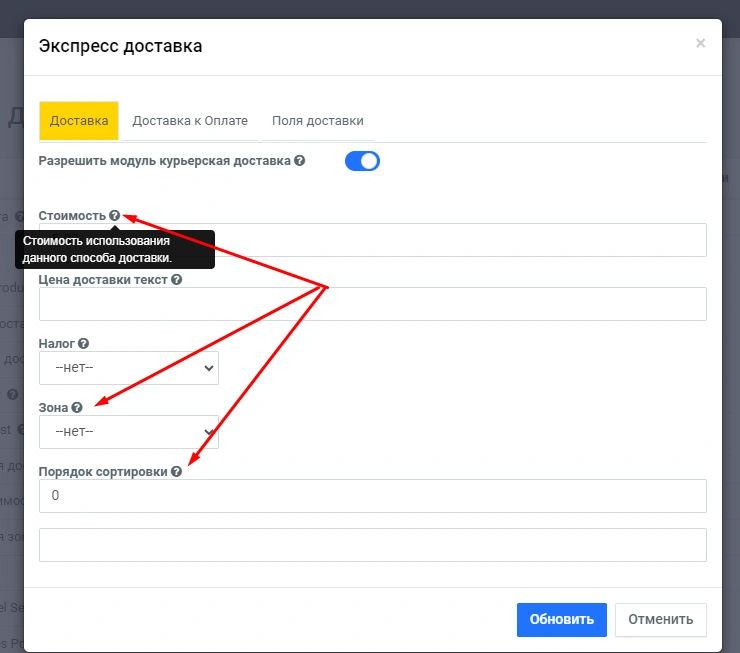Disable the курьерская доставка module toggle
Screen dimensions: 740x653
[x=362, y=161]
